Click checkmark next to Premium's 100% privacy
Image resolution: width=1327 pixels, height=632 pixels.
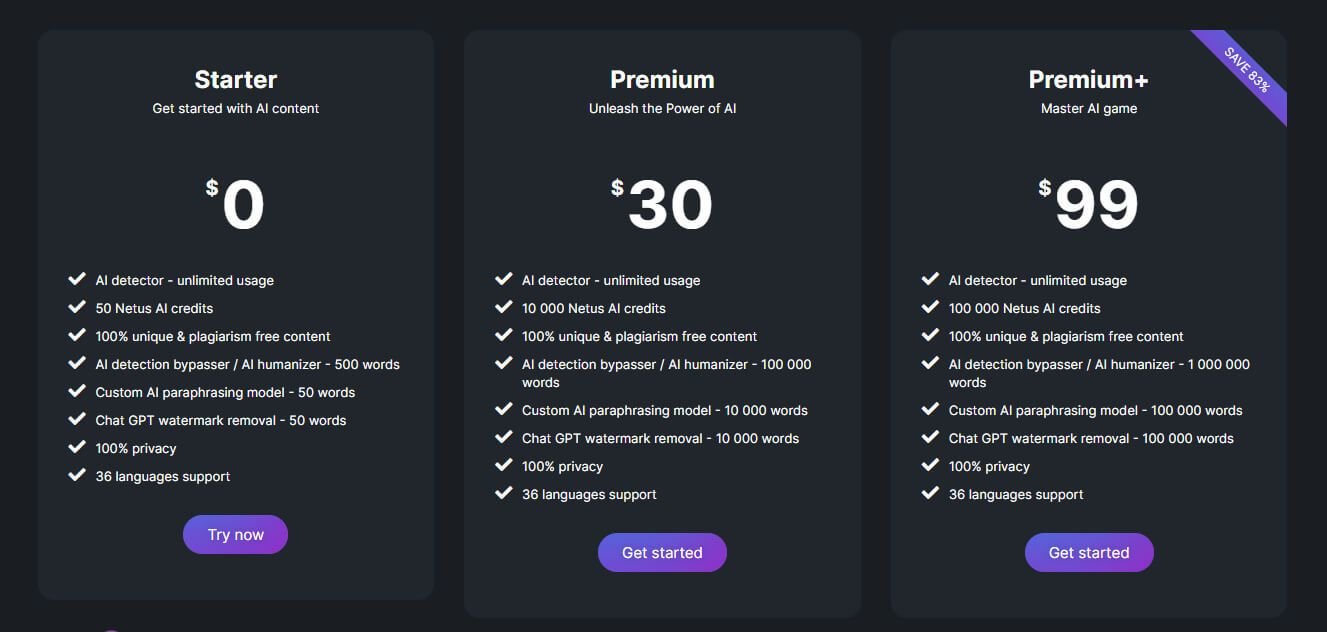pos(504,465)
